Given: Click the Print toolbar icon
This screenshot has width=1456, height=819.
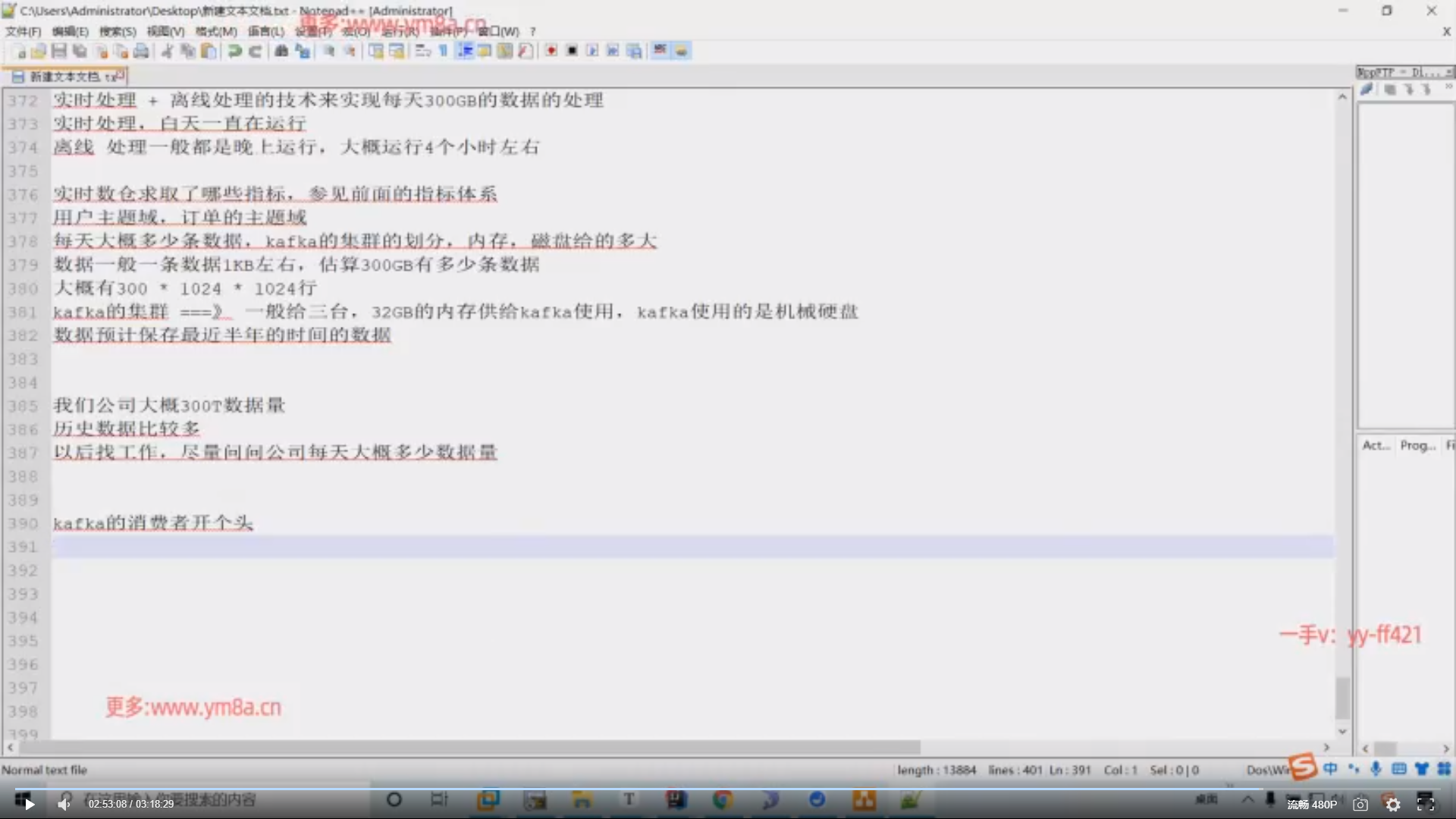Looking at the screenshot, I should pos(141,51).
